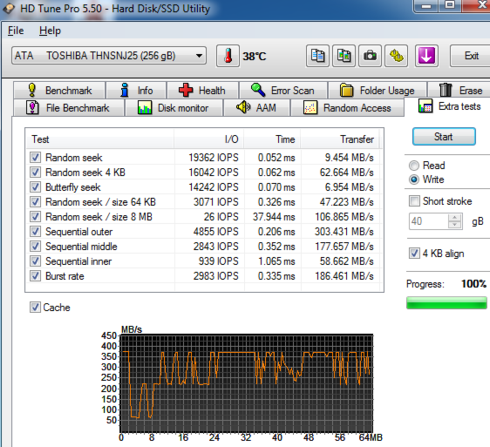490x447 pixels.
Task: Uncheck the Random seek test
Action: [x=35, y=157]
